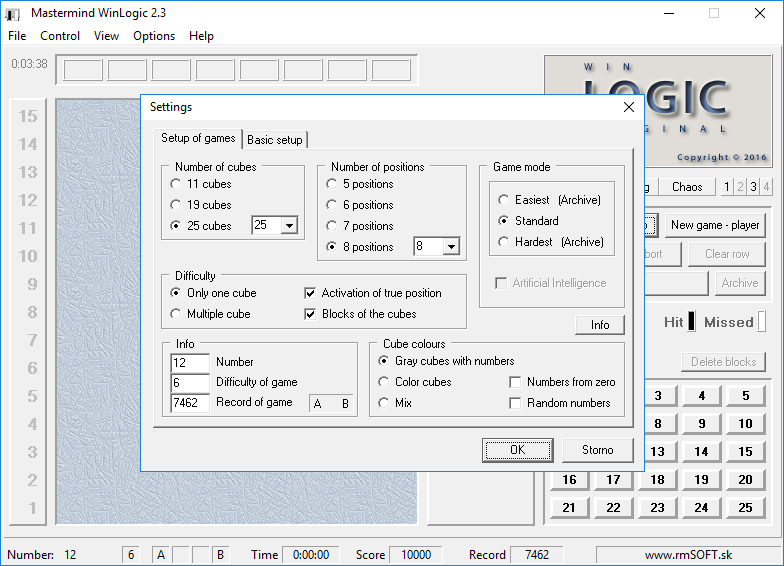This screenshot has width=784, height=566.
Task: Switch to the Setup of games tab
Action: (198, 138)
